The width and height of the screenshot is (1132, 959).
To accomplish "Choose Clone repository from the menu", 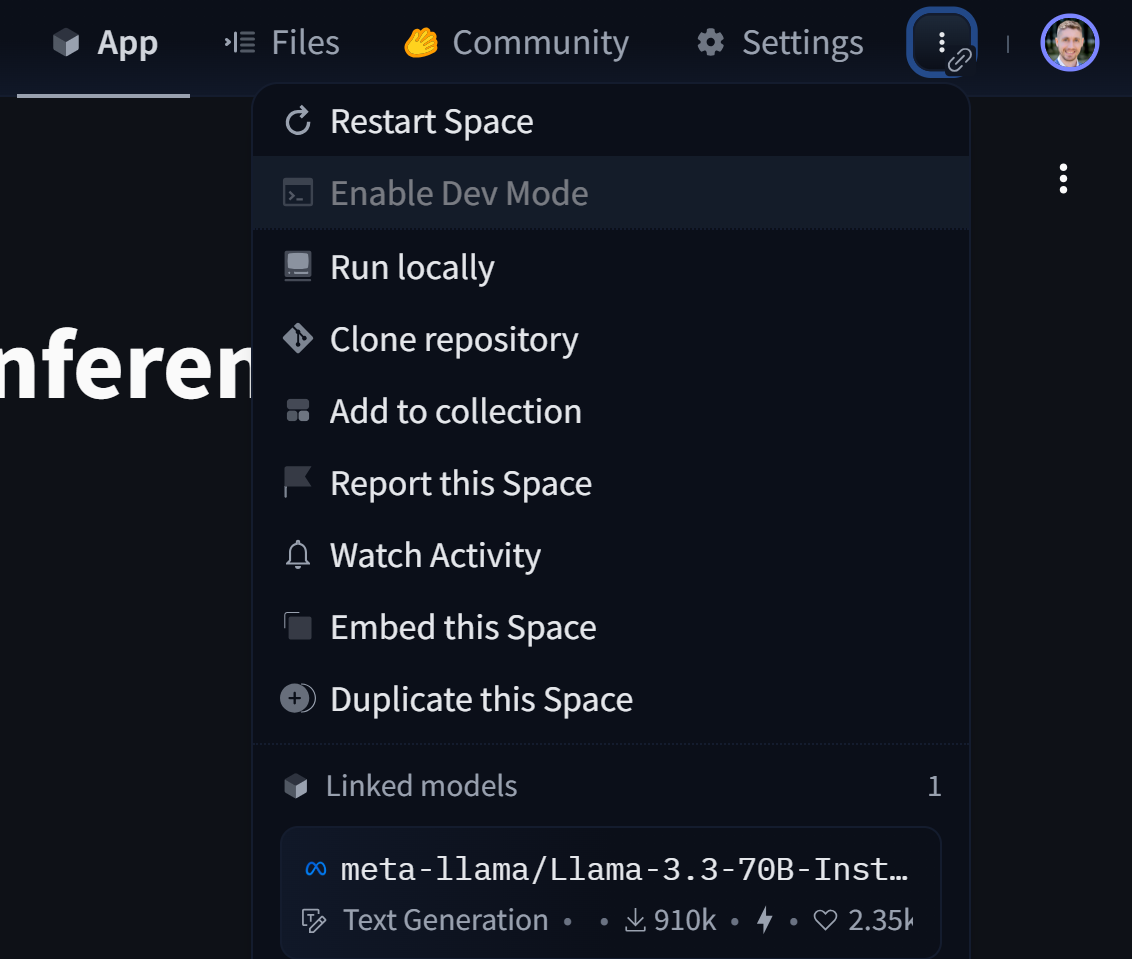I will (x=454, y=339).
